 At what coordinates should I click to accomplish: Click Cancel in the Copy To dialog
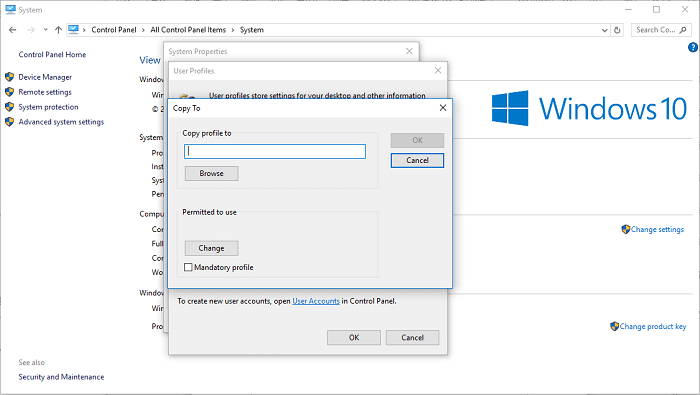[417, 160]
